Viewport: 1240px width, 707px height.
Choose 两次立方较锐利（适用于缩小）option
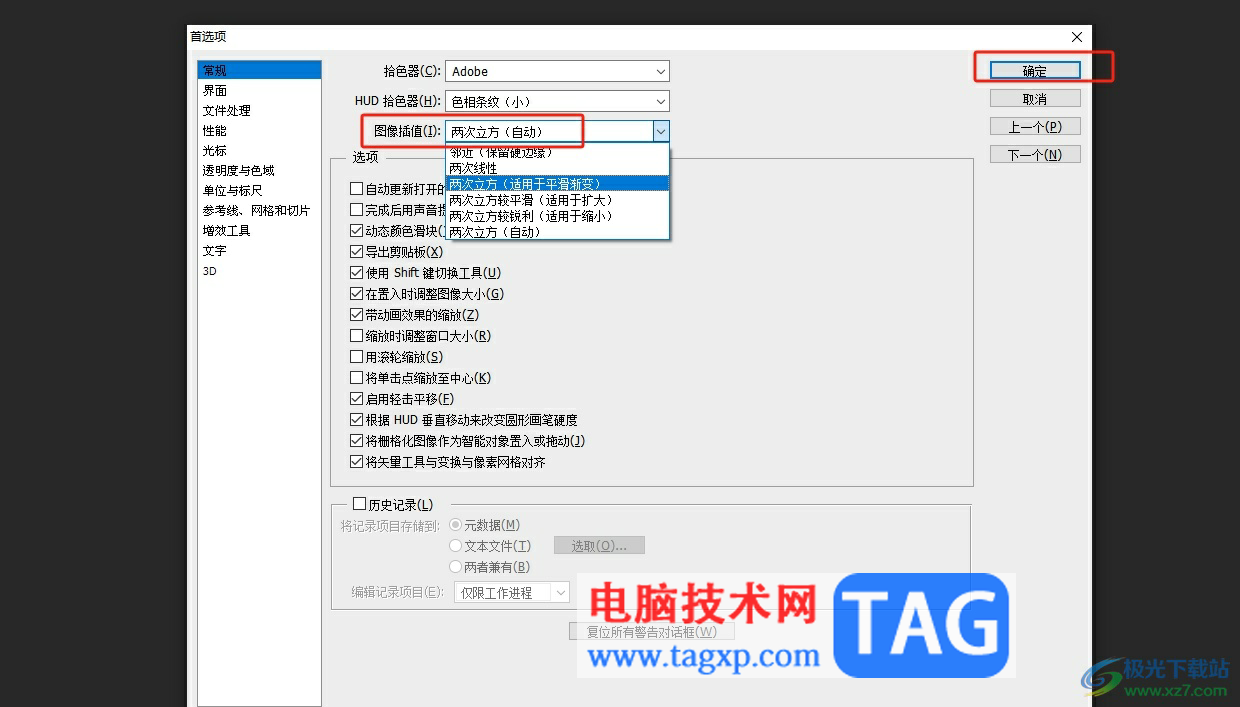tap(557, 215)
